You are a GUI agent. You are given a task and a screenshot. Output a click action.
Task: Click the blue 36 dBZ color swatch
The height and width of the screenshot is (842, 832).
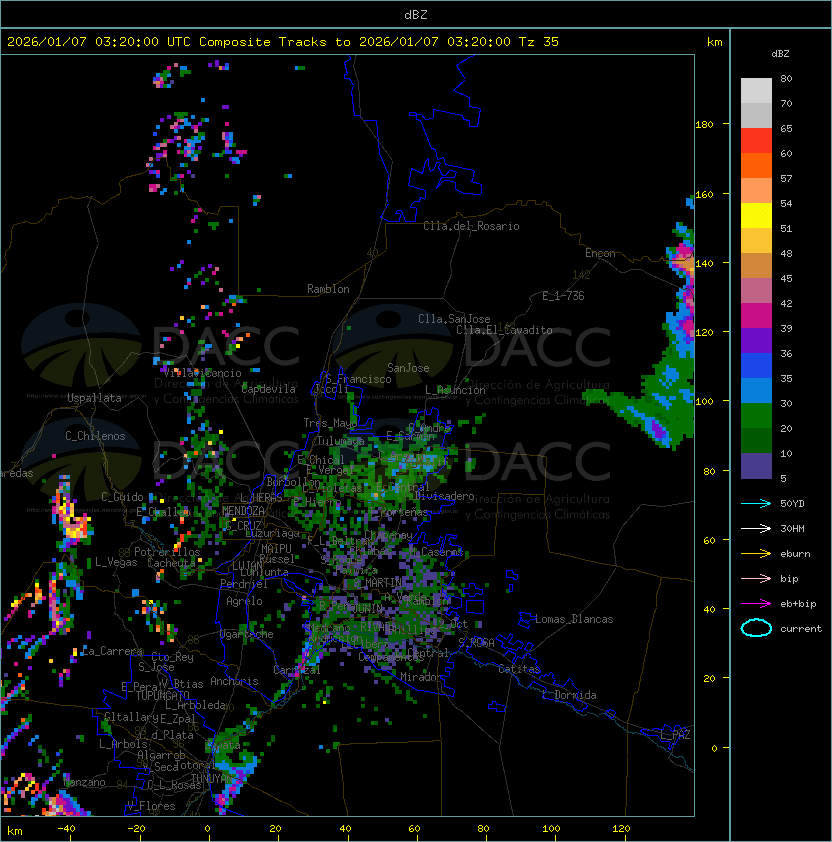[x=756, y=366]
